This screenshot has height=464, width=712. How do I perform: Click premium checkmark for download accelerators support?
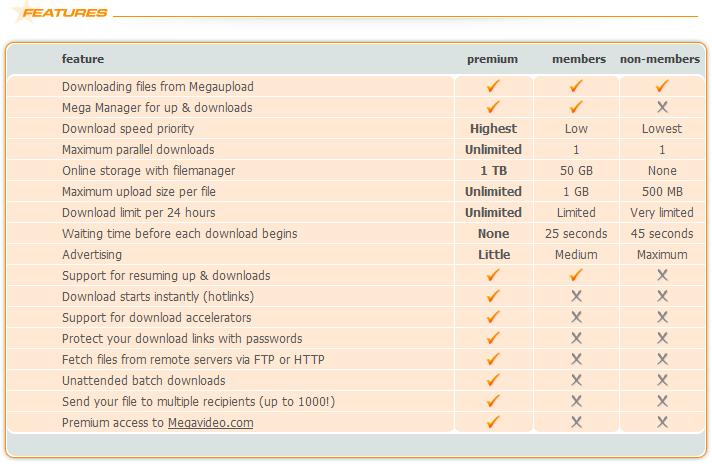(x=493, y=317)
